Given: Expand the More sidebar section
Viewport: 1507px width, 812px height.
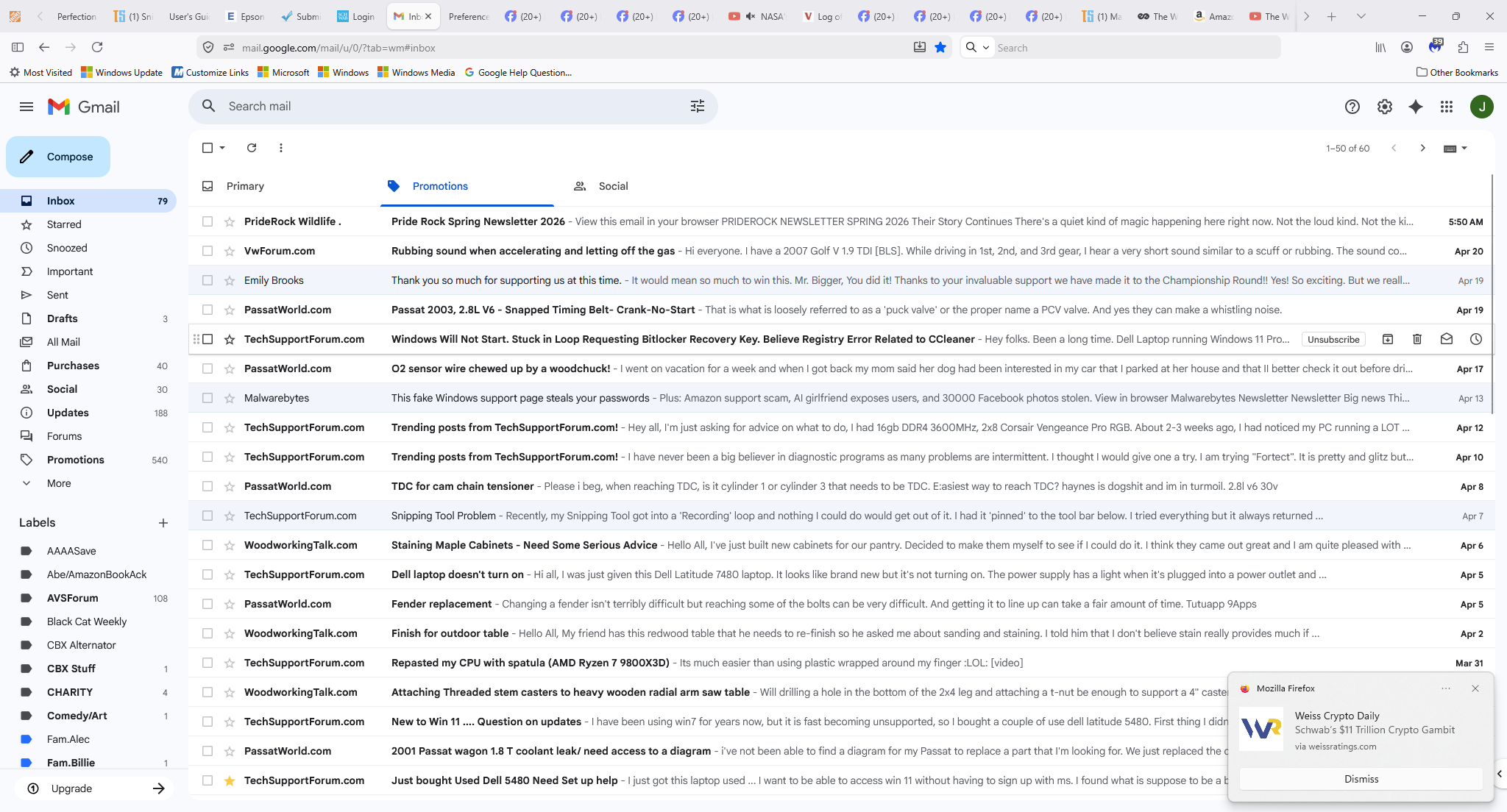Looking at the screenshot, I should tap(59, 483).
